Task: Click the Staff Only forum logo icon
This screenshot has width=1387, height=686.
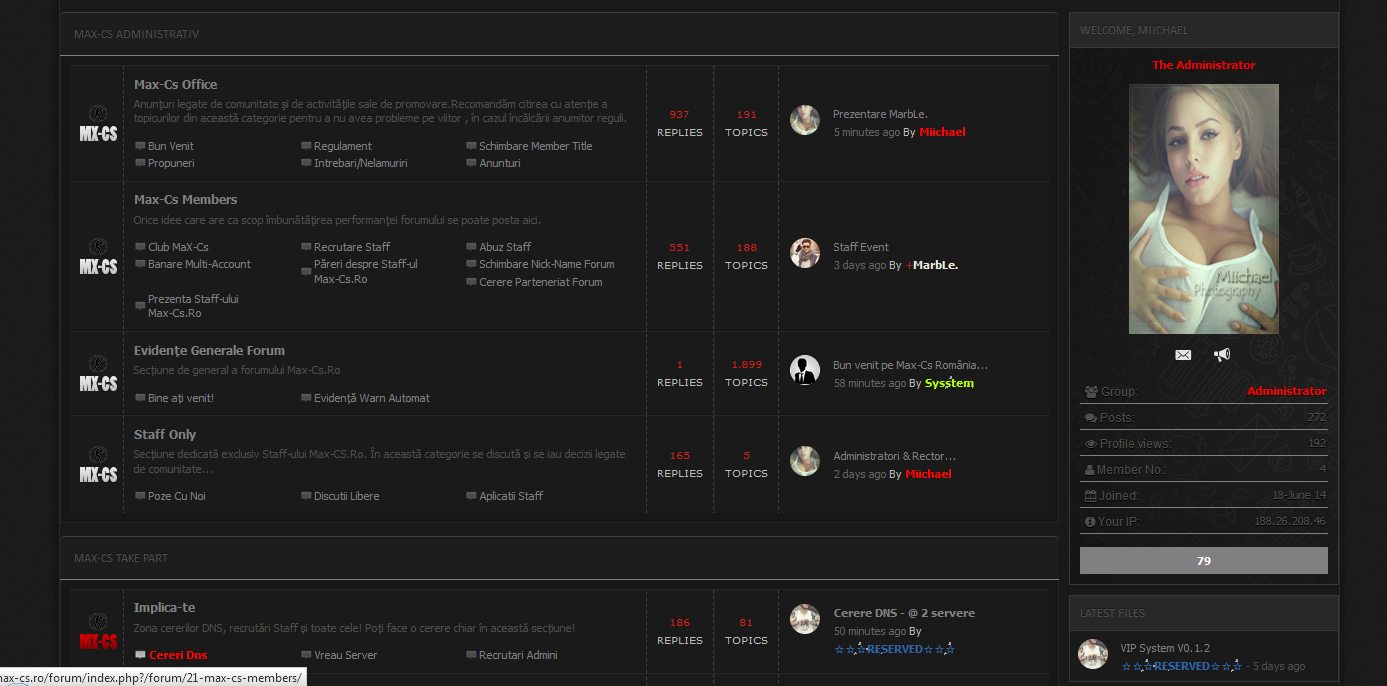Action: [98, 465]
